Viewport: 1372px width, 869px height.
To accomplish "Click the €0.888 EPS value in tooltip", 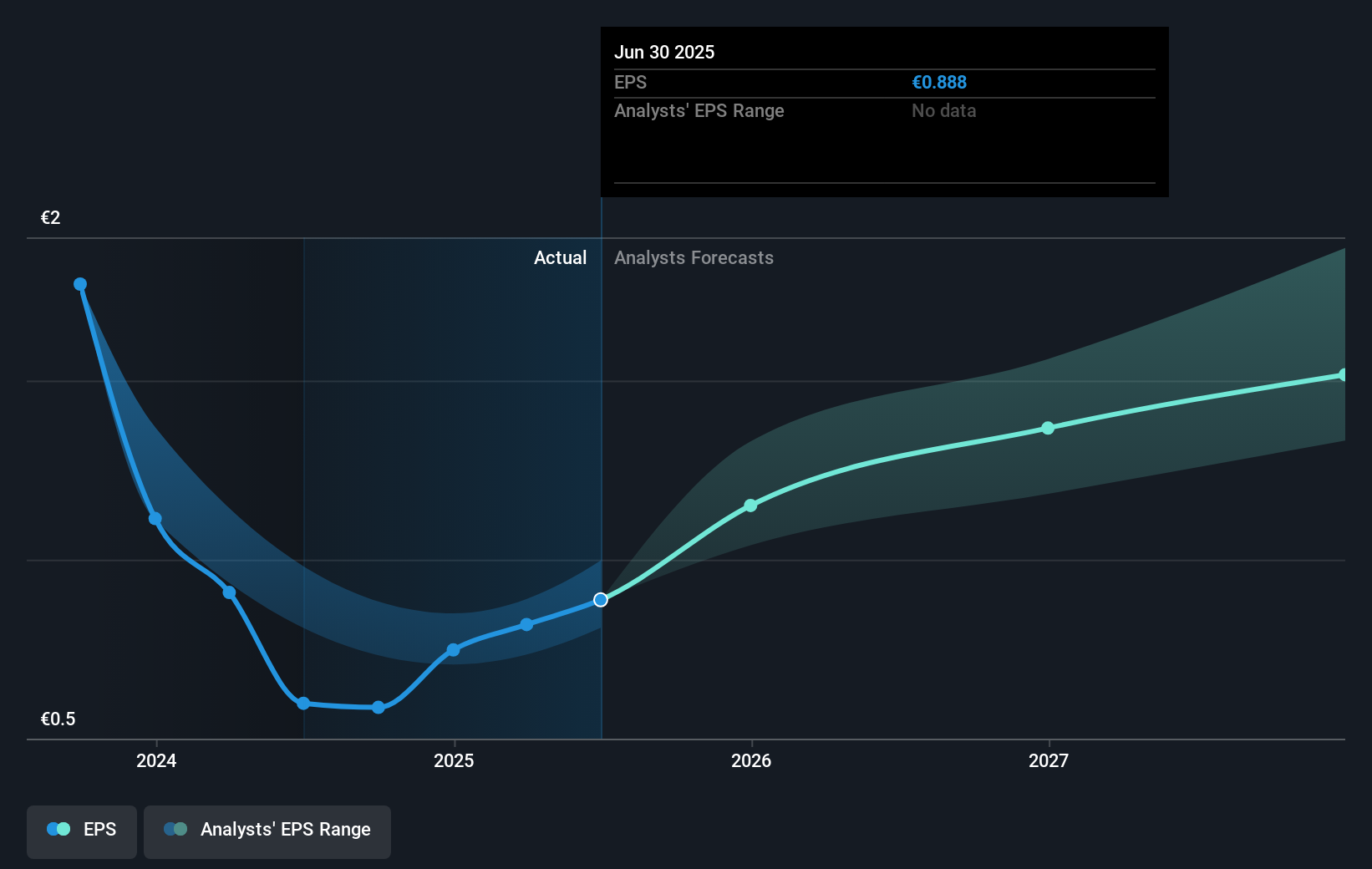I will point(939,83).
